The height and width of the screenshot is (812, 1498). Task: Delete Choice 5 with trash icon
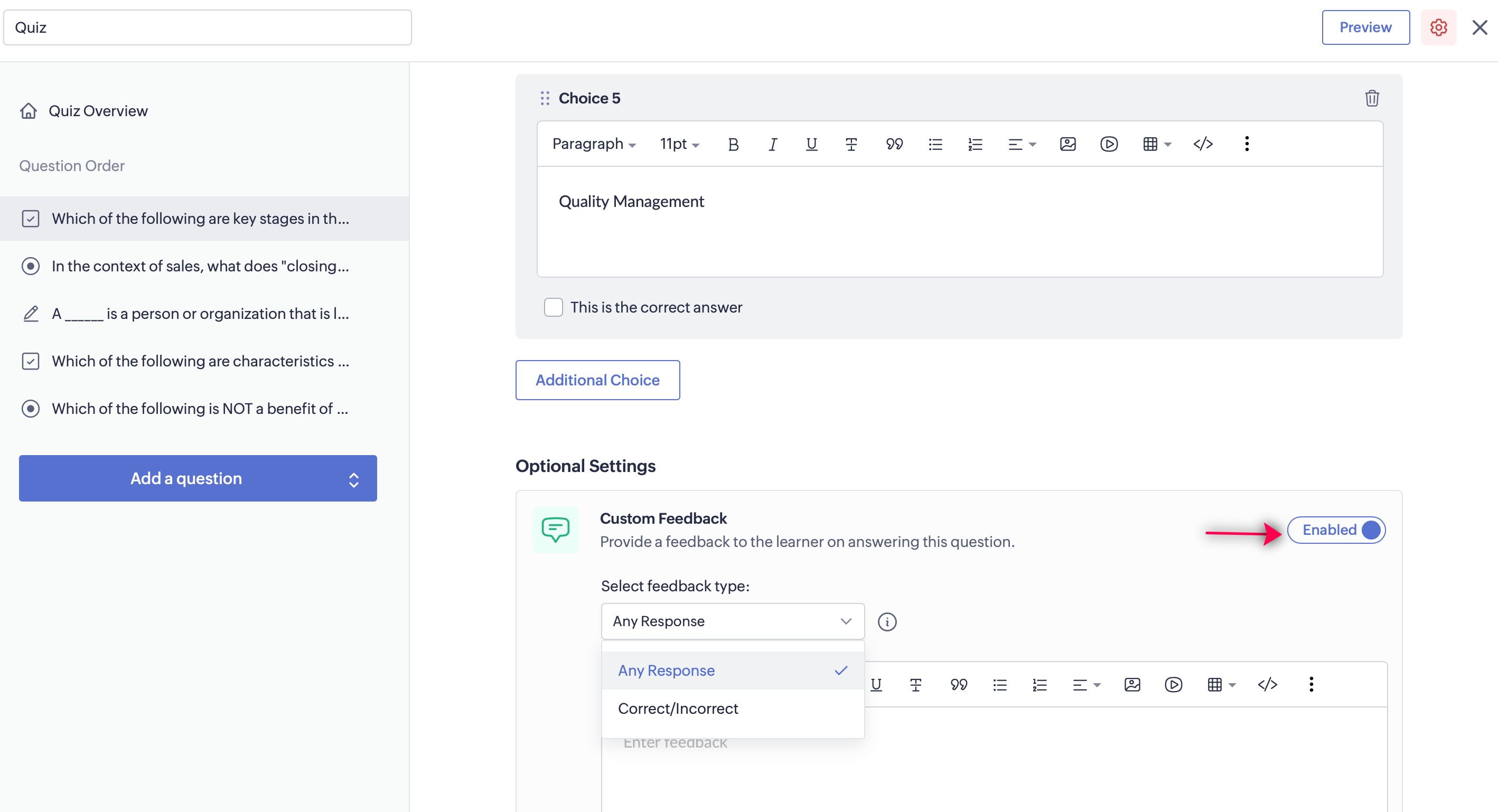pyautogui.click(x=1371, y=98)
